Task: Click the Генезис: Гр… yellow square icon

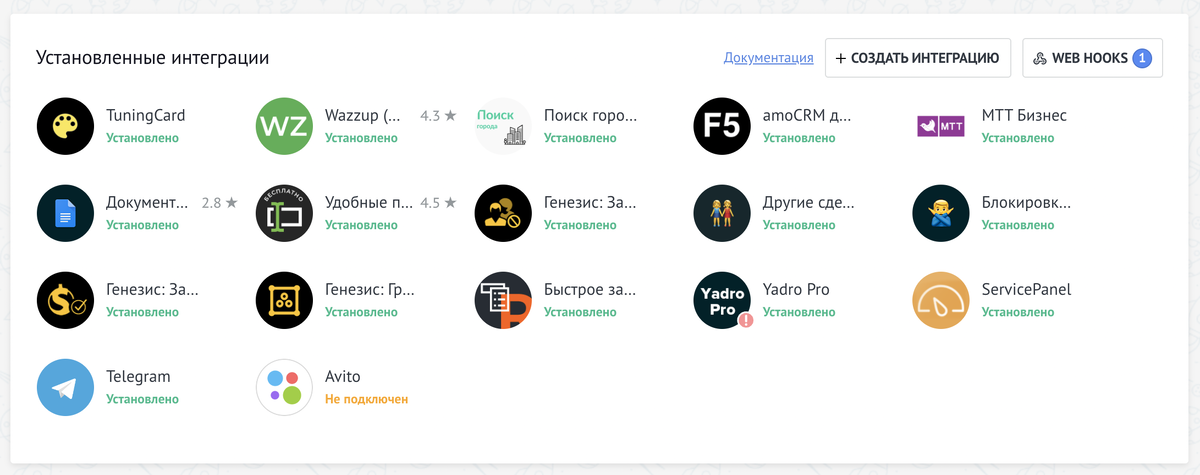Action: [x=284, y=300]
